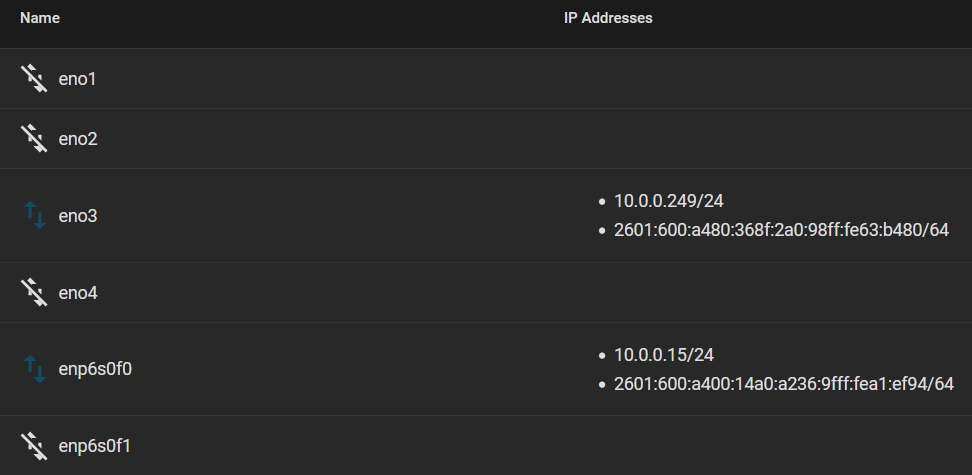This screenshot has height=475, width=972.
Task: Click the active traffic arrows icon for enp6s0f0
Action: point(34,369)
